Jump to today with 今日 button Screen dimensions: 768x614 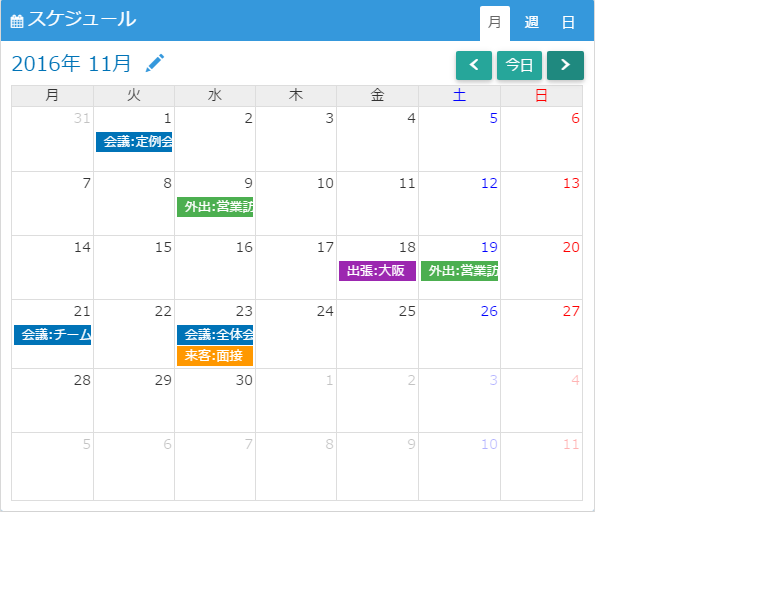(519, 65)
